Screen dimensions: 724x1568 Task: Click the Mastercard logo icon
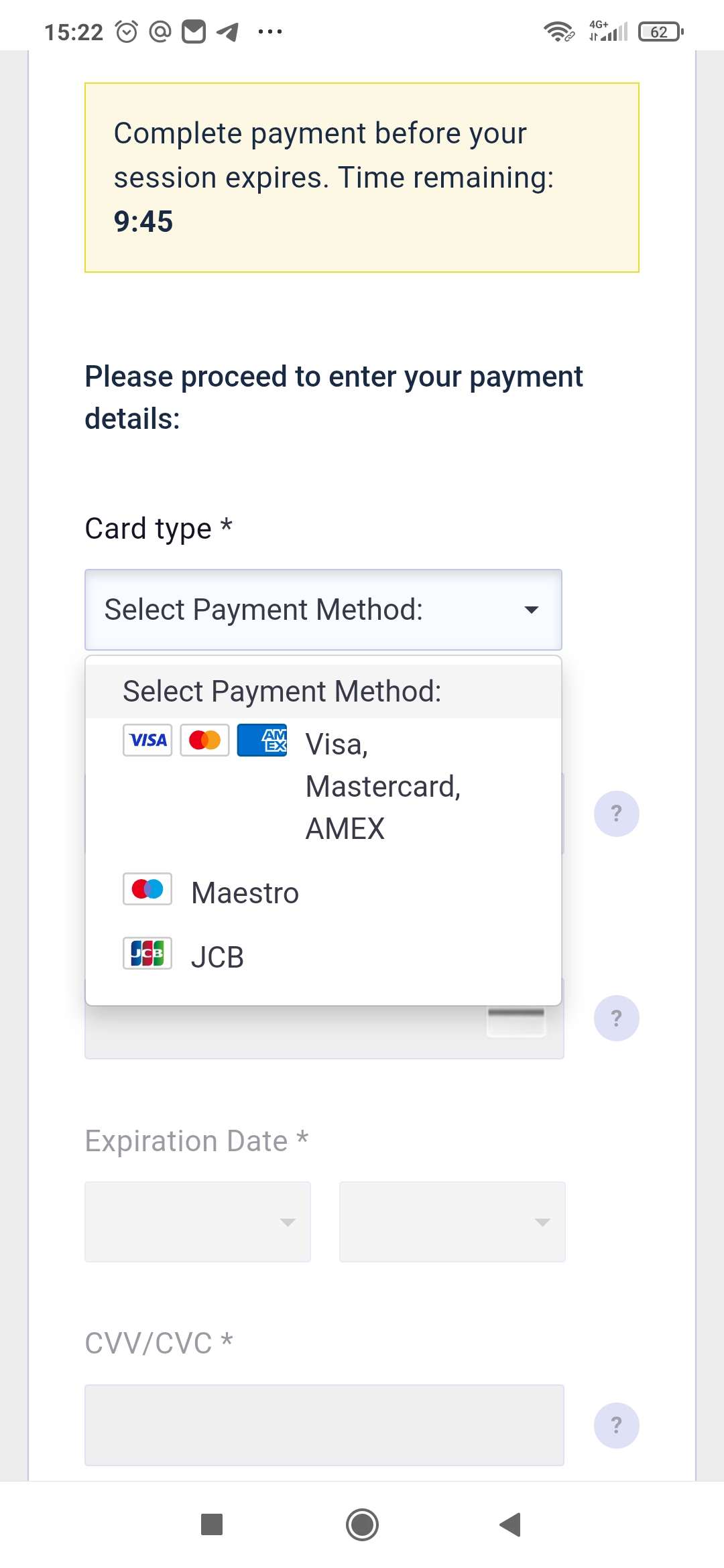(x=204, y=740)
